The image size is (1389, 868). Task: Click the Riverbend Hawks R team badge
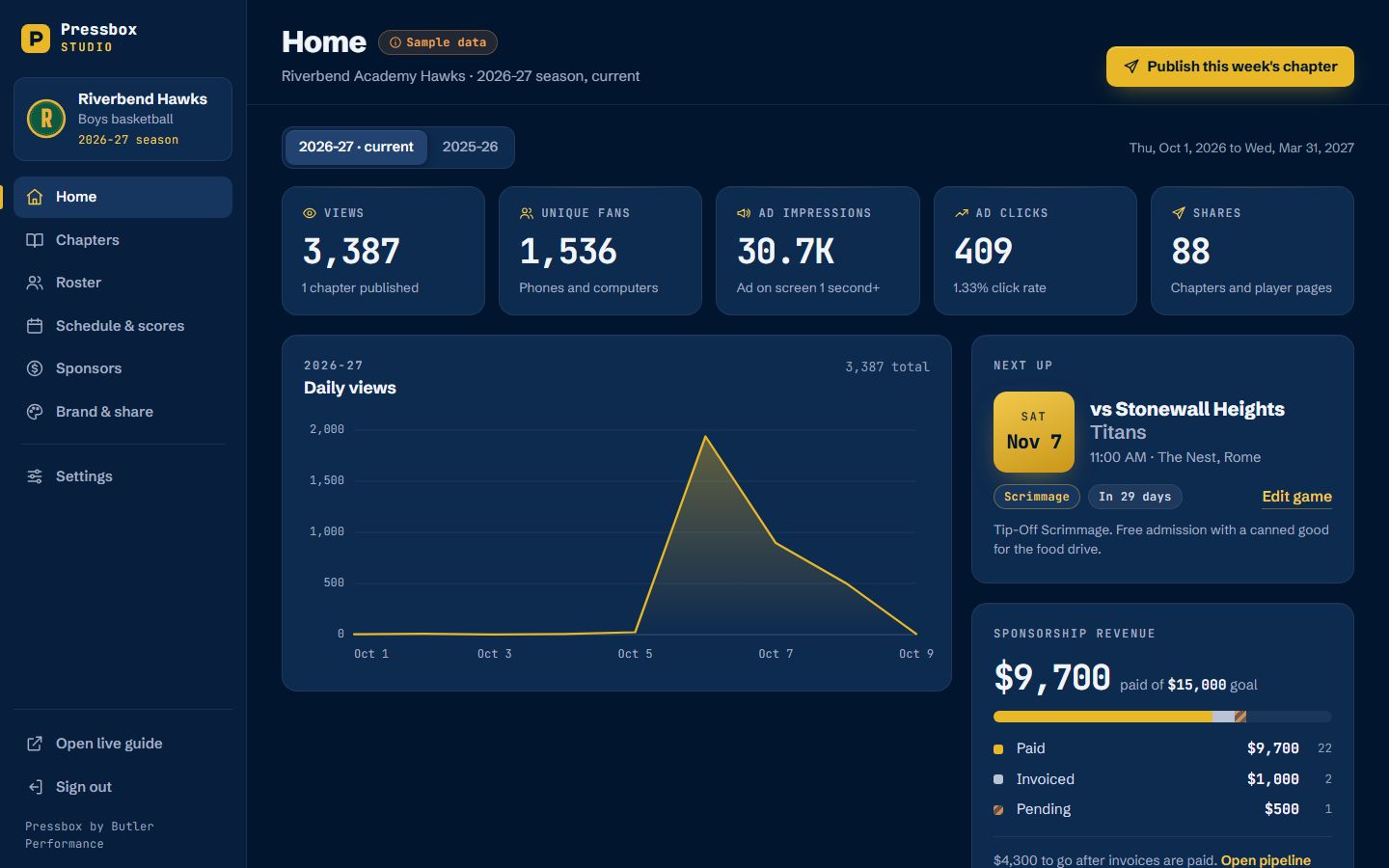coord(45,119)
